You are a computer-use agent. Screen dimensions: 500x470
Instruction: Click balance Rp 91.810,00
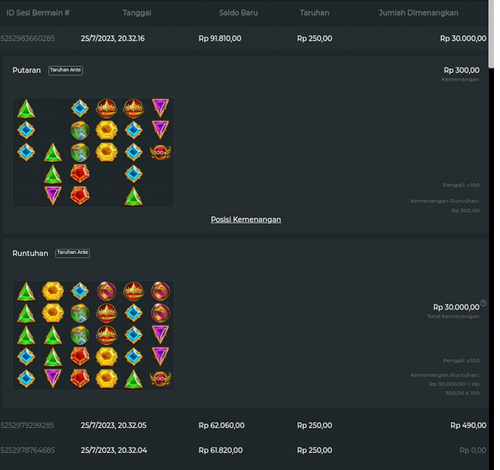coord(220,38)
